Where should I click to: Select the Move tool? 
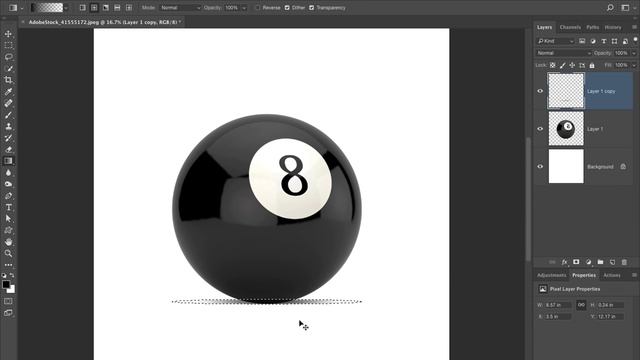click(8, 34)
